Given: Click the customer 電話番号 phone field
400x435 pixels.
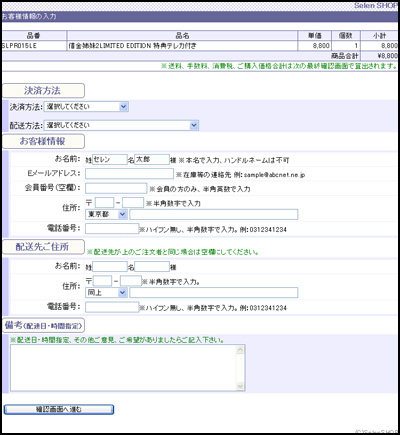Looking at the screenshot, I should click(112, 229).
